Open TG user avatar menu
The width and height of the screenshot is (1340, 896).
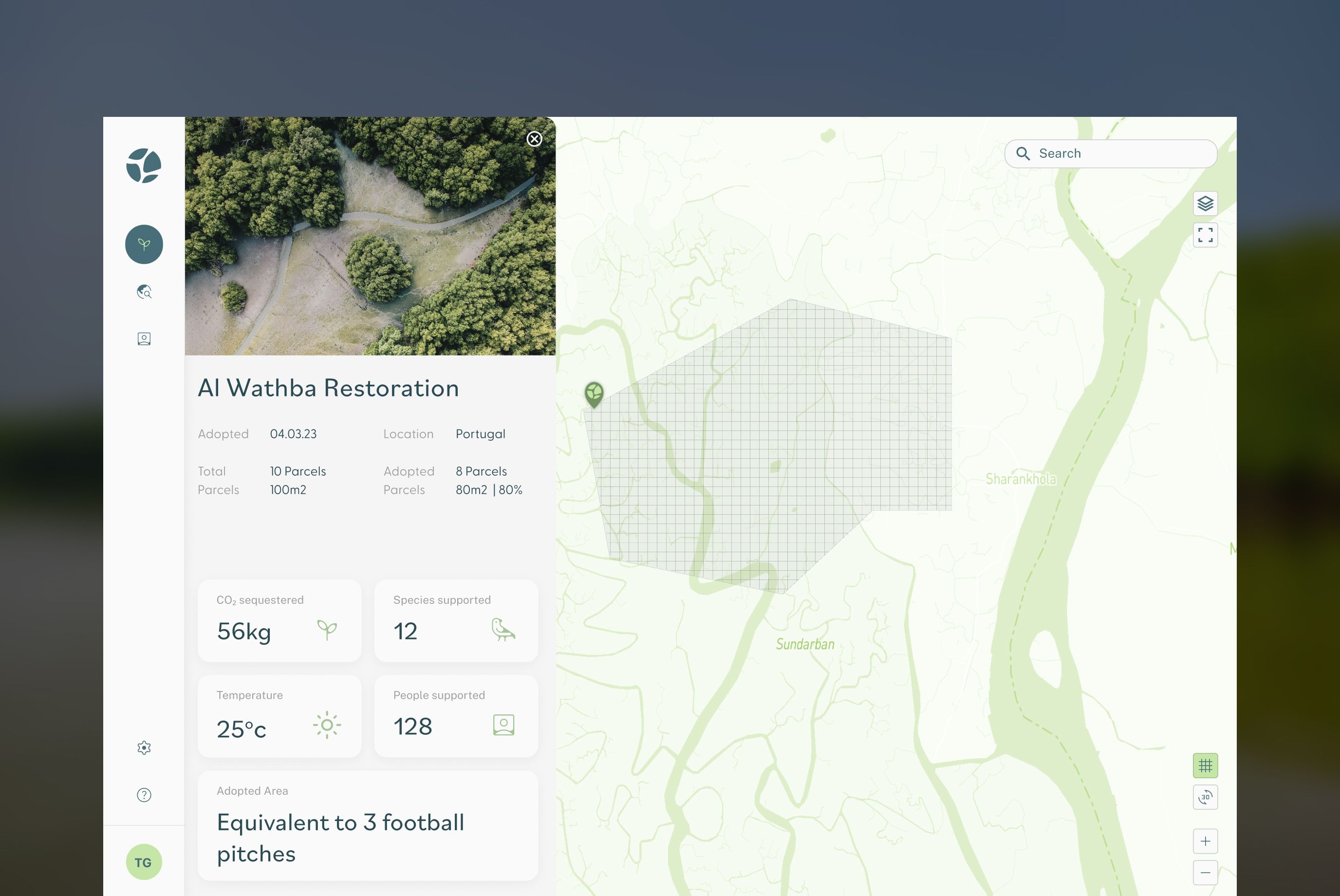pyautogui.click(x=144, y=862)
